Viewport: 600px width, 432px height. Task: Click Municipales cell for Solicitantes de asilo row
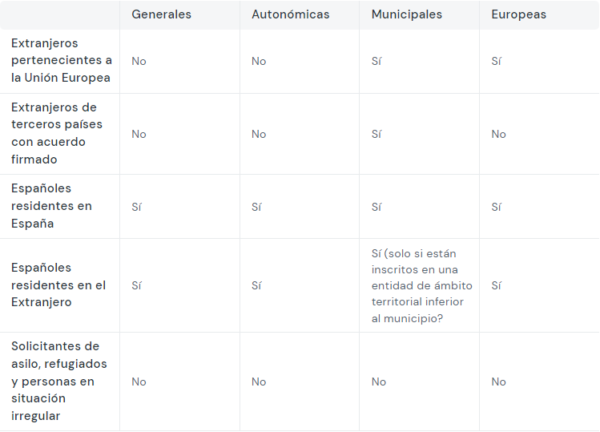379,381
